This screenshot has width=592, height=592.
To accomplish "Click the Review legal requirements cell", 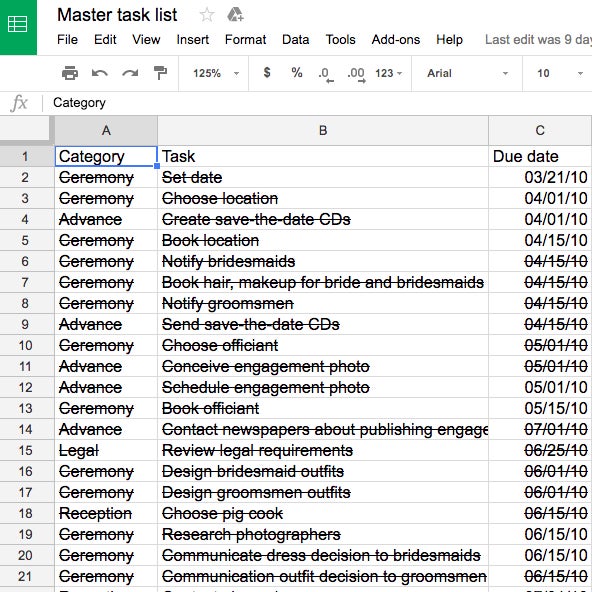I will point(323,450).
